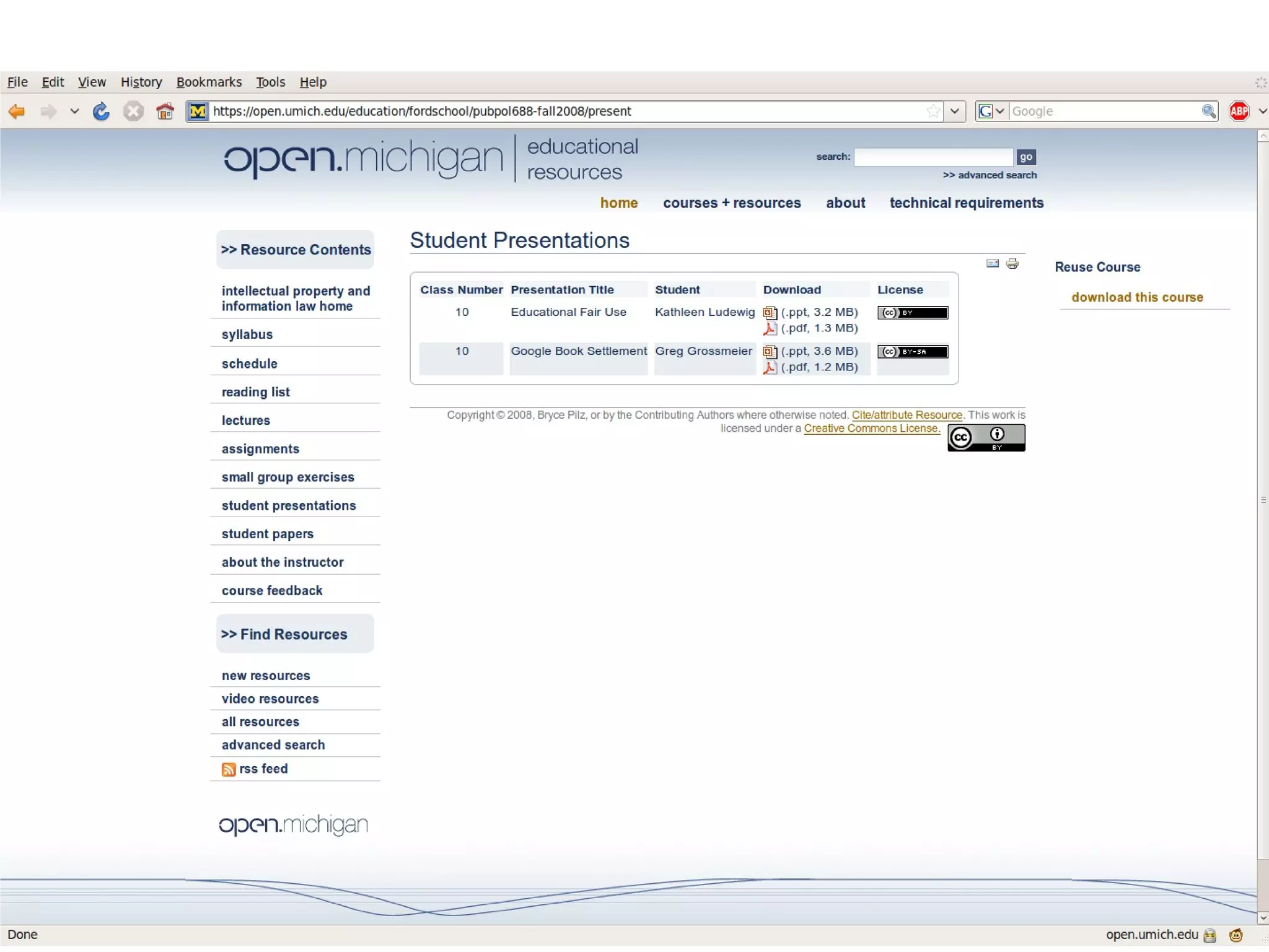Click the print page icon

point(1012,264)
